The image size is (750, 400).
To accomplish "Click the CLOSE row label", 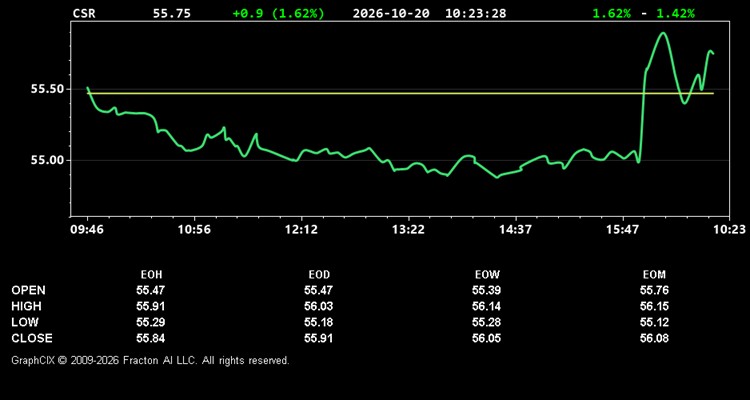I will pos(32,338).
